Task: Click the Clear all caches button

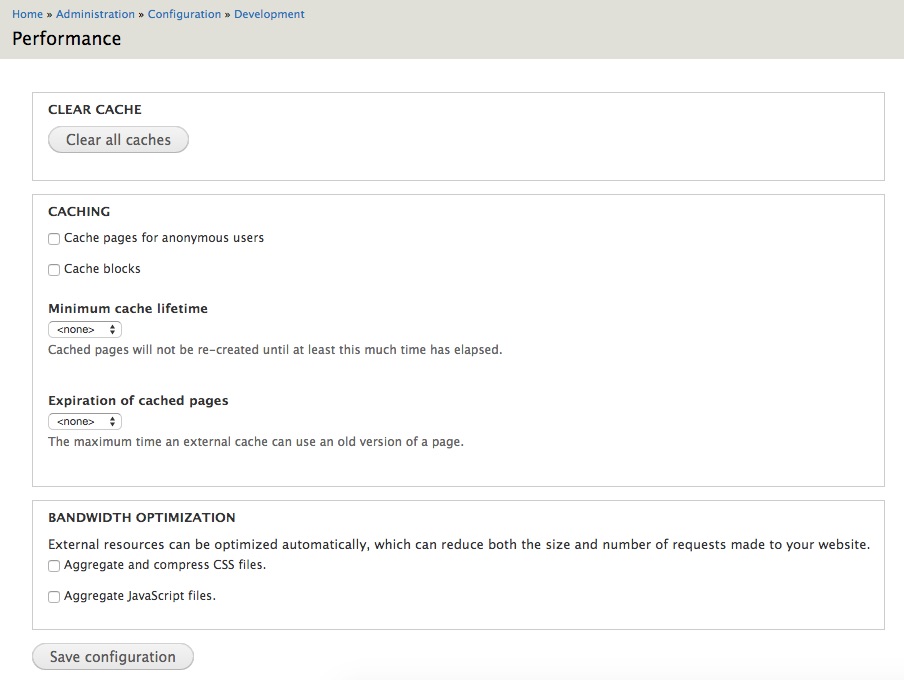Action: [117, 139]
